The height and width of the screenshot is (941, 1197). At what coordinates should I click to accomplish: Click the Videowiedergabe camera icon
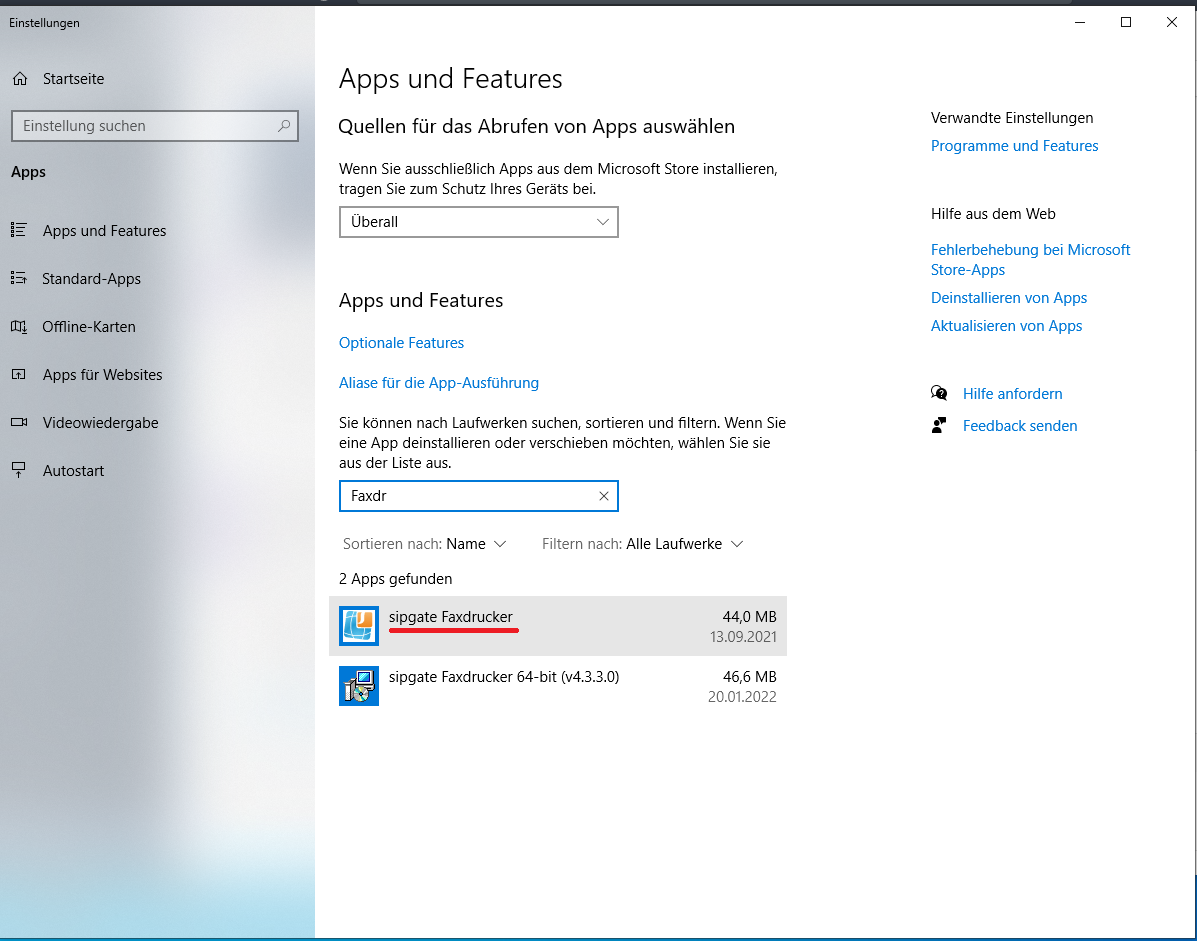point(19,423)
